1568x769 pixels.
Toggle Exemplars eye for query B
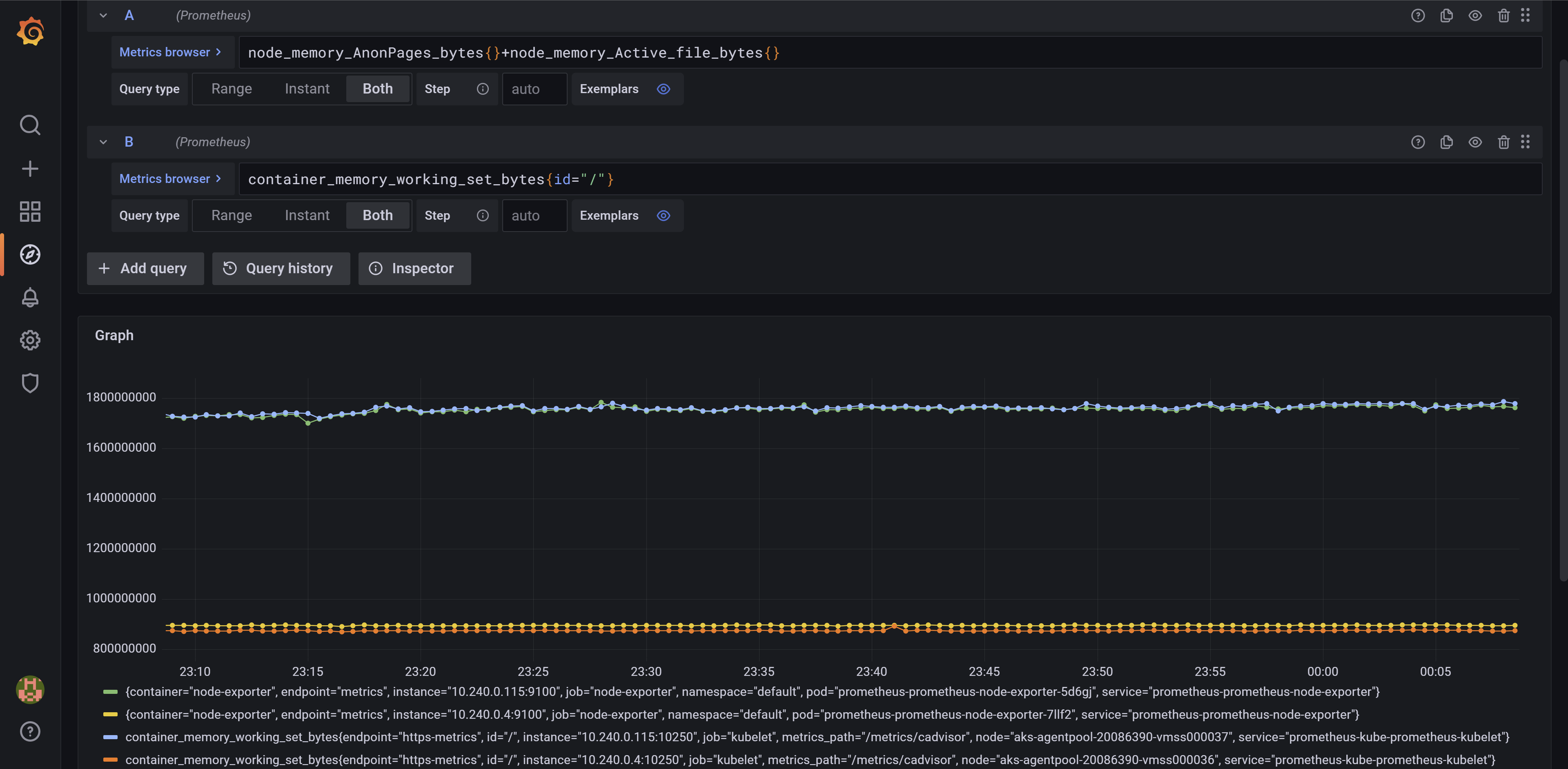pos(664,216)
